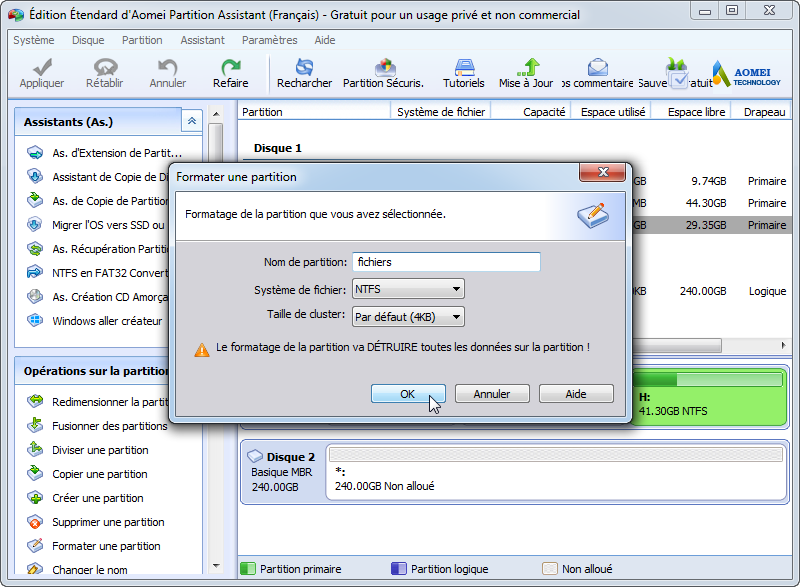The height and width of the screenshot is (587, 800).
Task: Click the Drapeau column header
Action: point(762,112)
